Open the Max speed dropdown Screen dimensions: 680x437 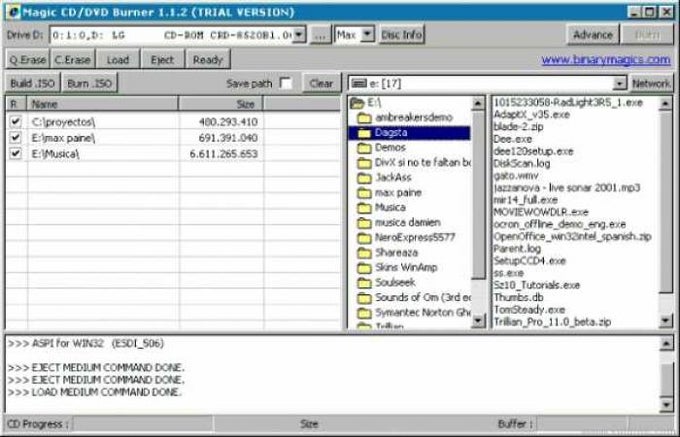[x=367, y=34]
